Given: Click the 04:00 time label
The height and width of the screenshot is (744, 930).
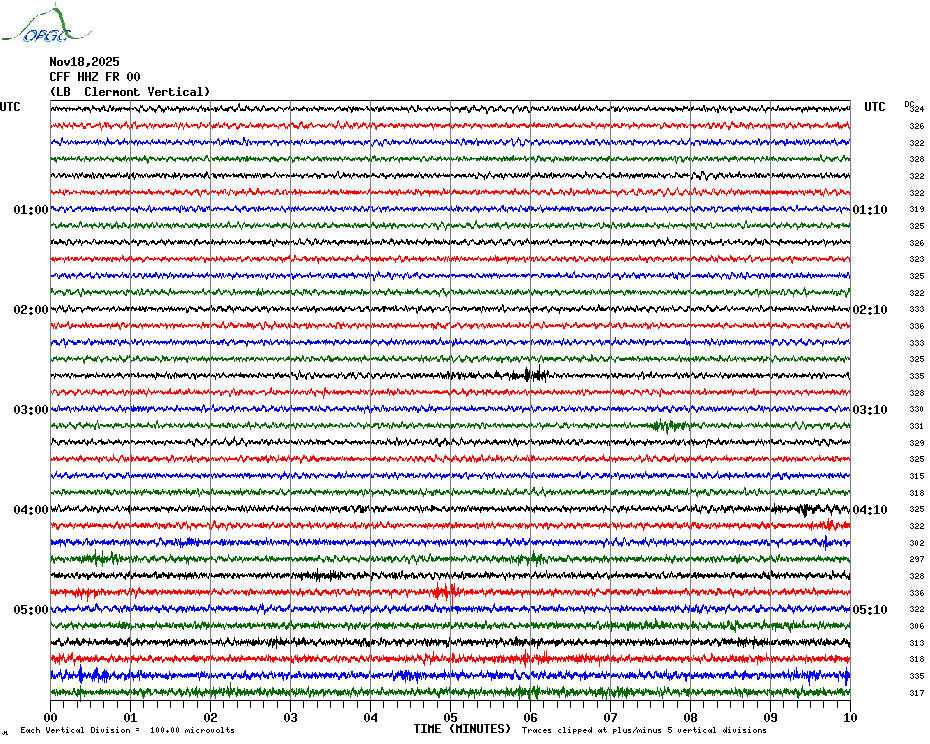Looking at the screenshot, I should point(31,510).
